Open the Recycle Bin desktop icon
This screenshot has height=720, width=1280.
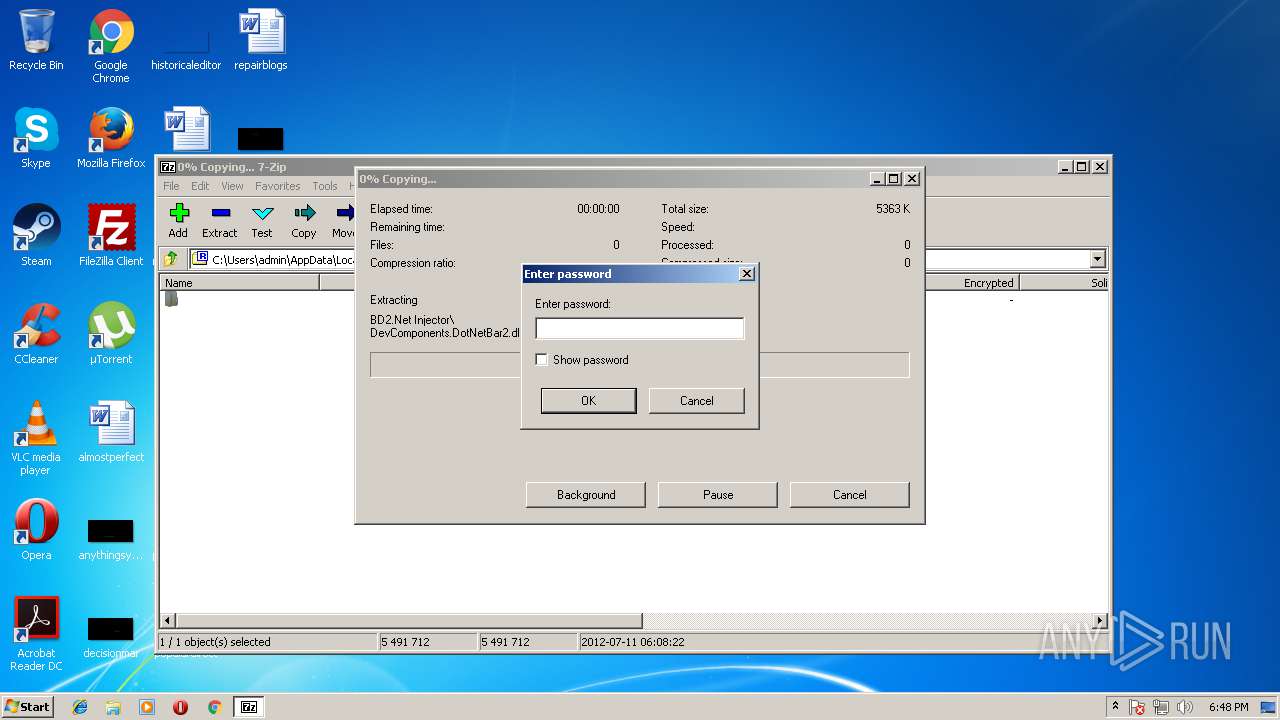click(36, 41)
